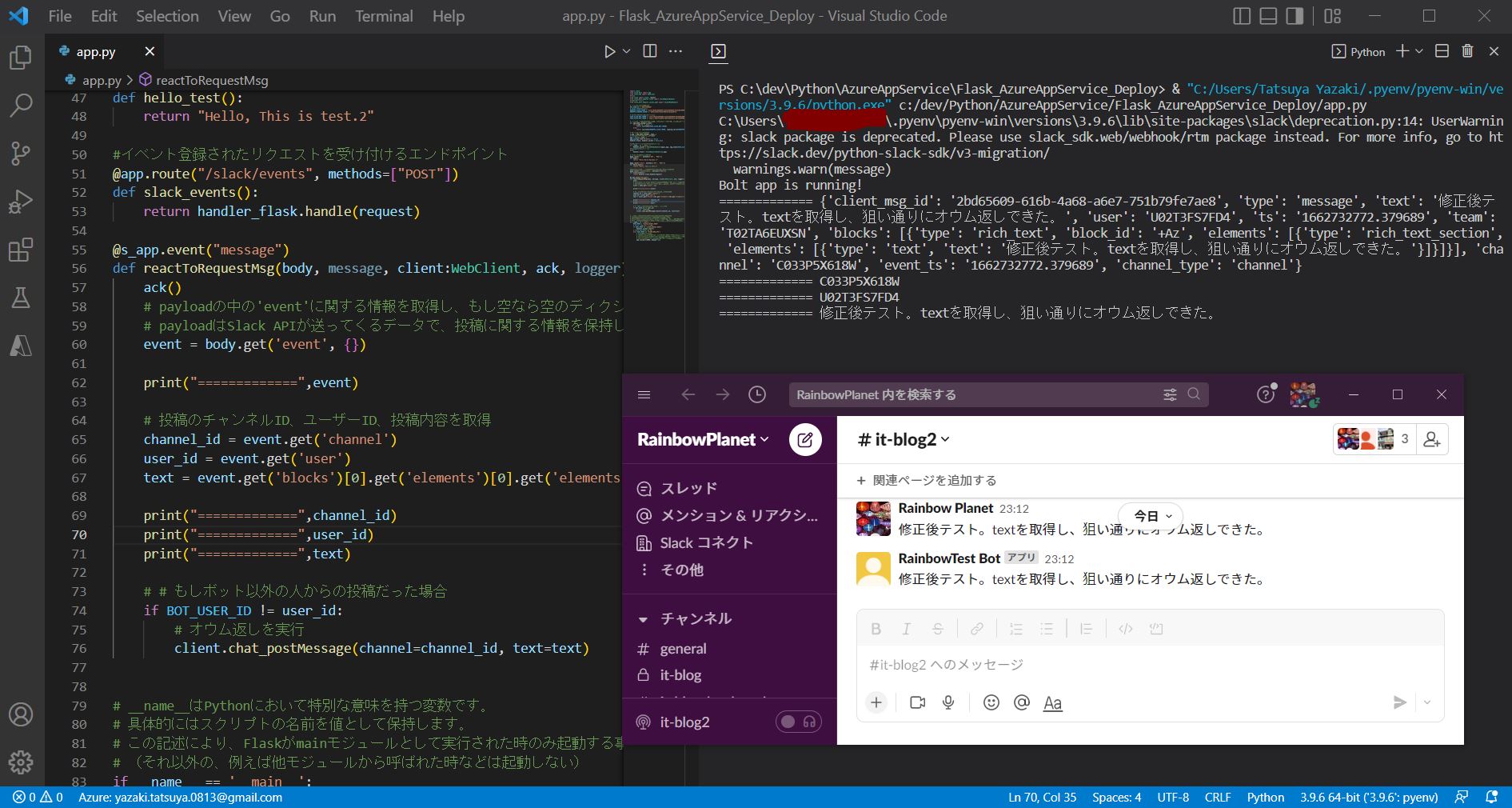Select the app.py editor tab
This screenshot has width=1512, height=808.
[x=96, y=51]
